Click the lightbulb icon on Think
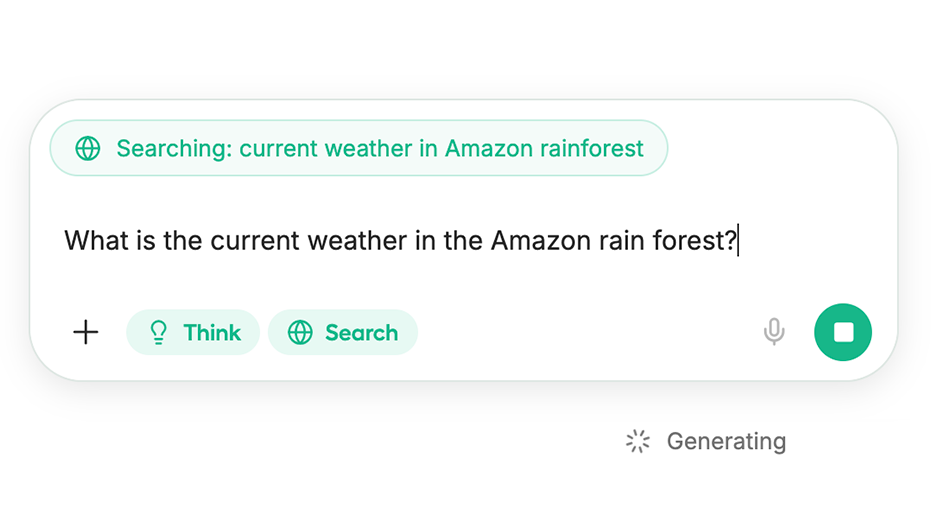The width and height of the screenshot is (931, 511). tap(158, 333)
